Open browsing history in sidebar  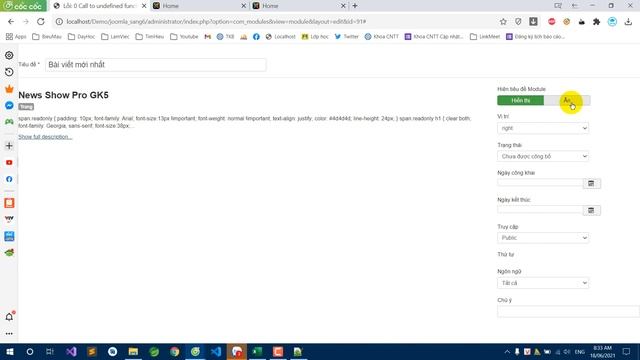(x=9, y=72)
